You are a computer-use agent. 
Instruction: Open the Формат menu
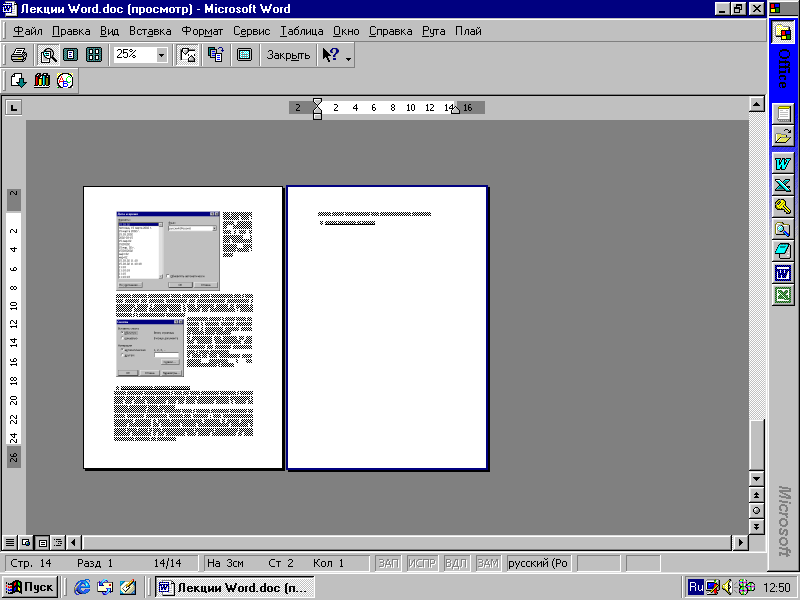coord(203,31)
